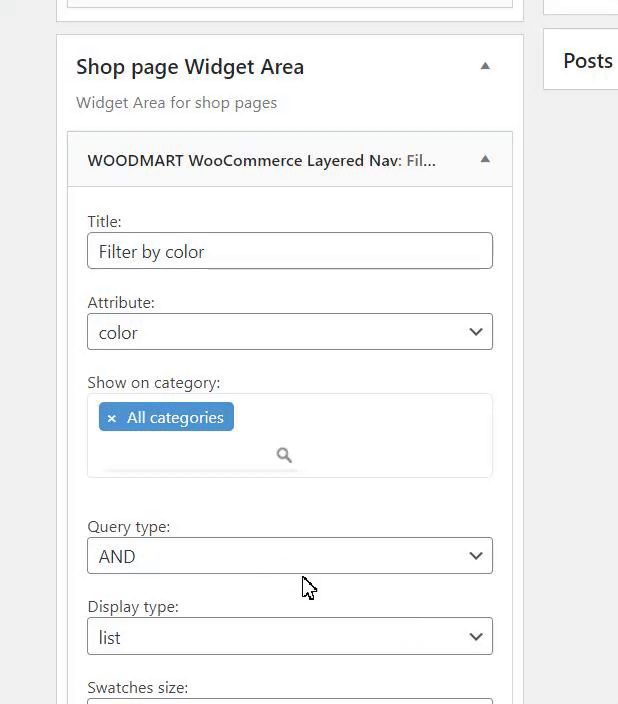Remove the All categories tag

[x=112, y=418]
